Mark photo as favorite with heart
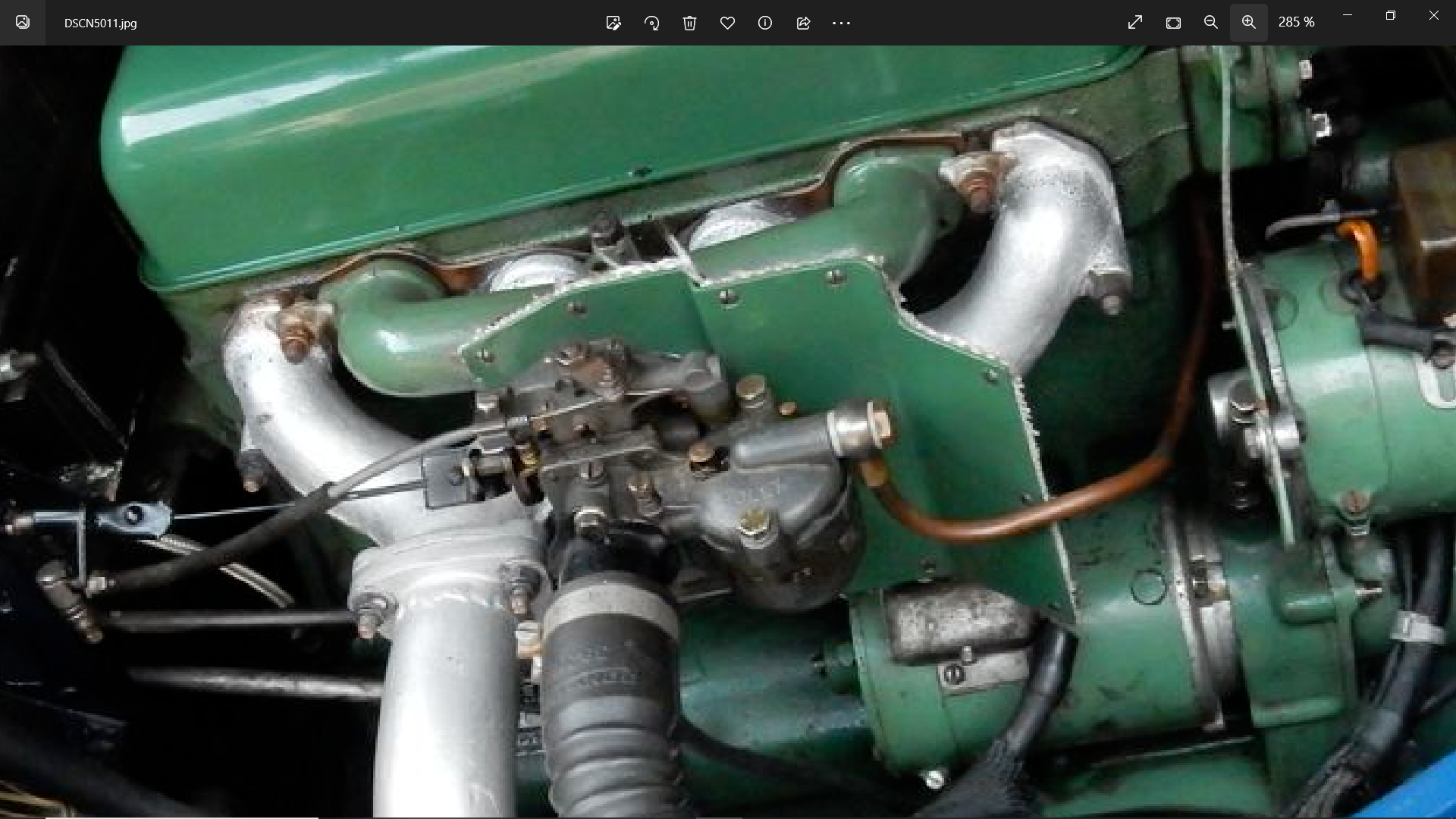This screenshot has width=1456, height=819. (727, 23)
